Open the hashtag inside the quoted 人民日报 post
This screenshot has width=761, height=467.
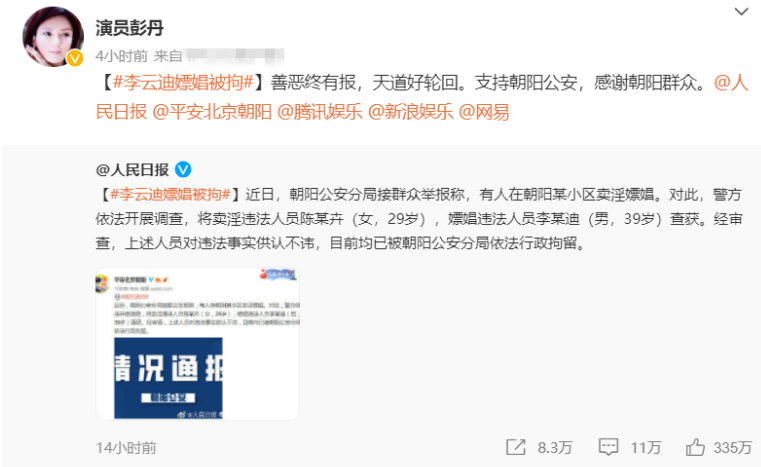[170, 195]
